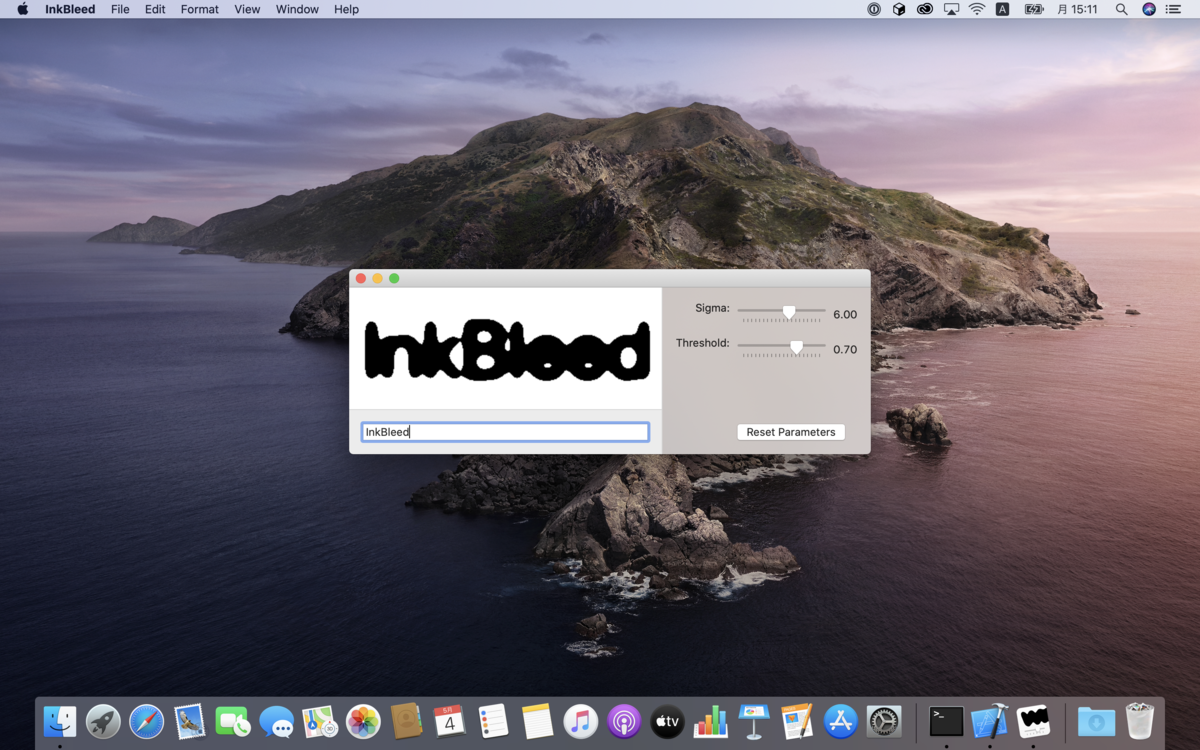1200x750 pixels.
Task: Open Calendar icon showing 4
Action: pyautogui.click(x=450, y=721)
